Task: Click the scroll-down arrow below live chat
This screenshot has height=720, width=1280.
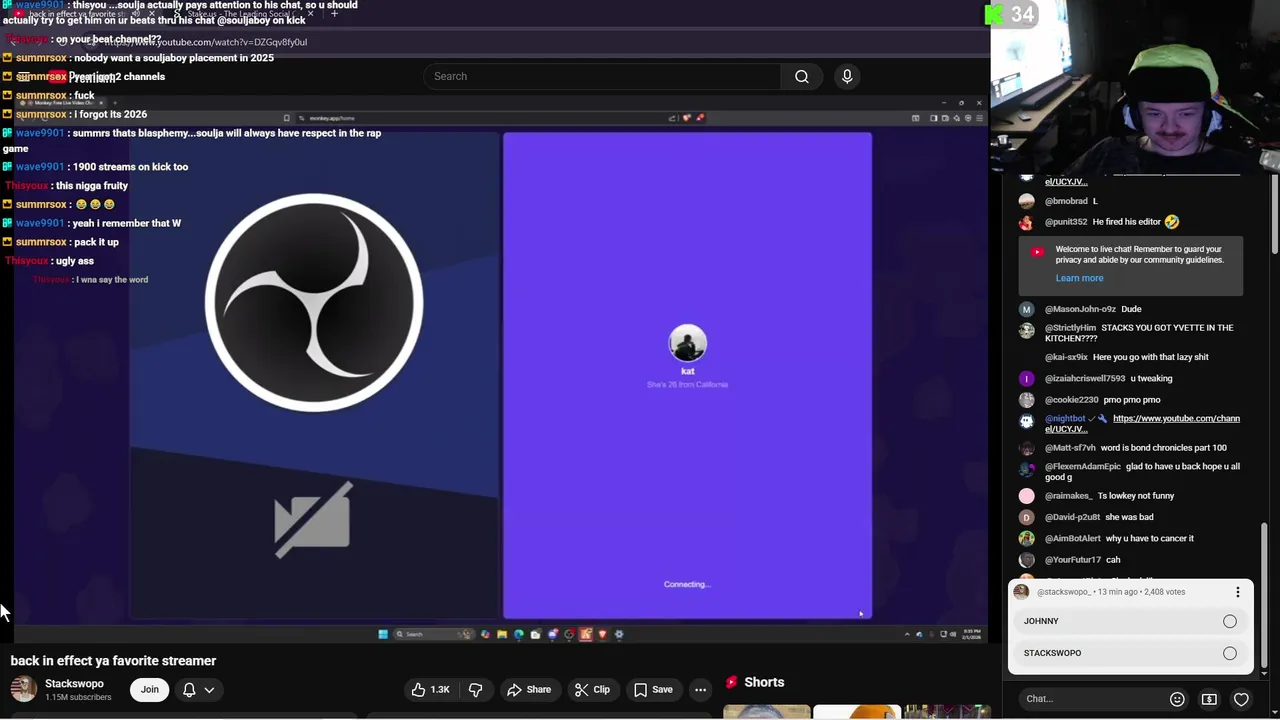Action: tap(1265, 673)
